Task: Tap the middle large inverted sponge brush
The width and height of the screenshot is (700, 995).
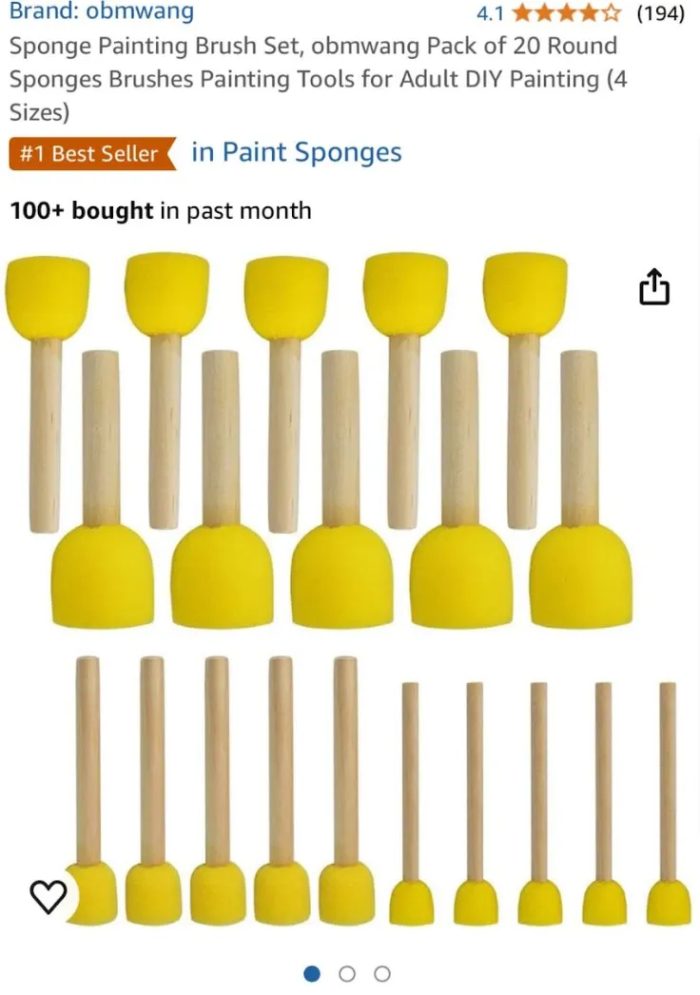Action: (341, 489)
